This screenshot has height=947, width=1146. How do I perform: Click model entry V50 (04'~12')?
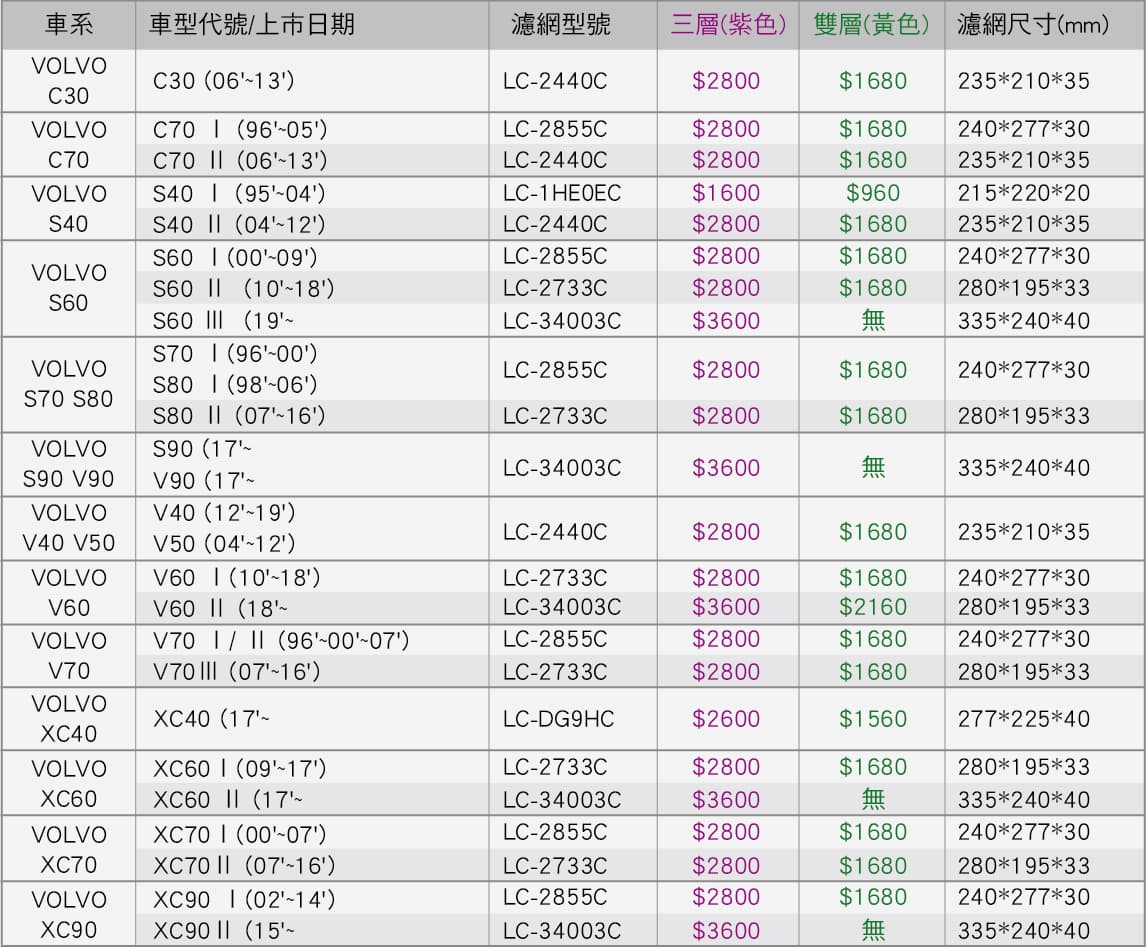point(224,544)
